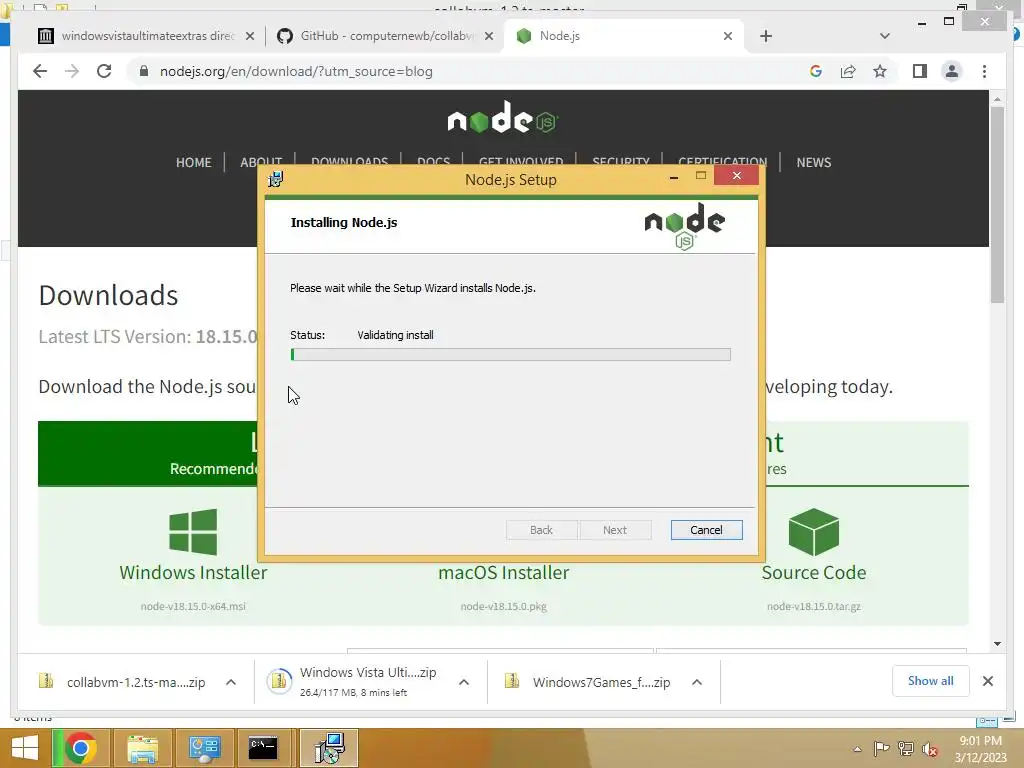Click the Chrome forward arrow

(72, 71)
